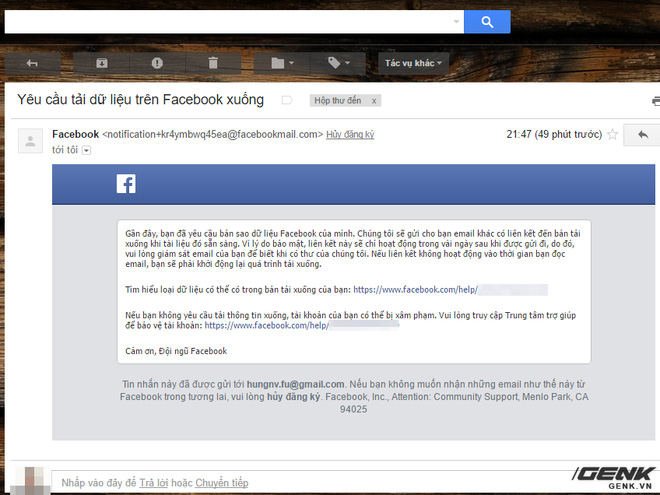Remove the "Hộp thư đến" label with x
Screen dimensions: 660x495
[374, 101]
